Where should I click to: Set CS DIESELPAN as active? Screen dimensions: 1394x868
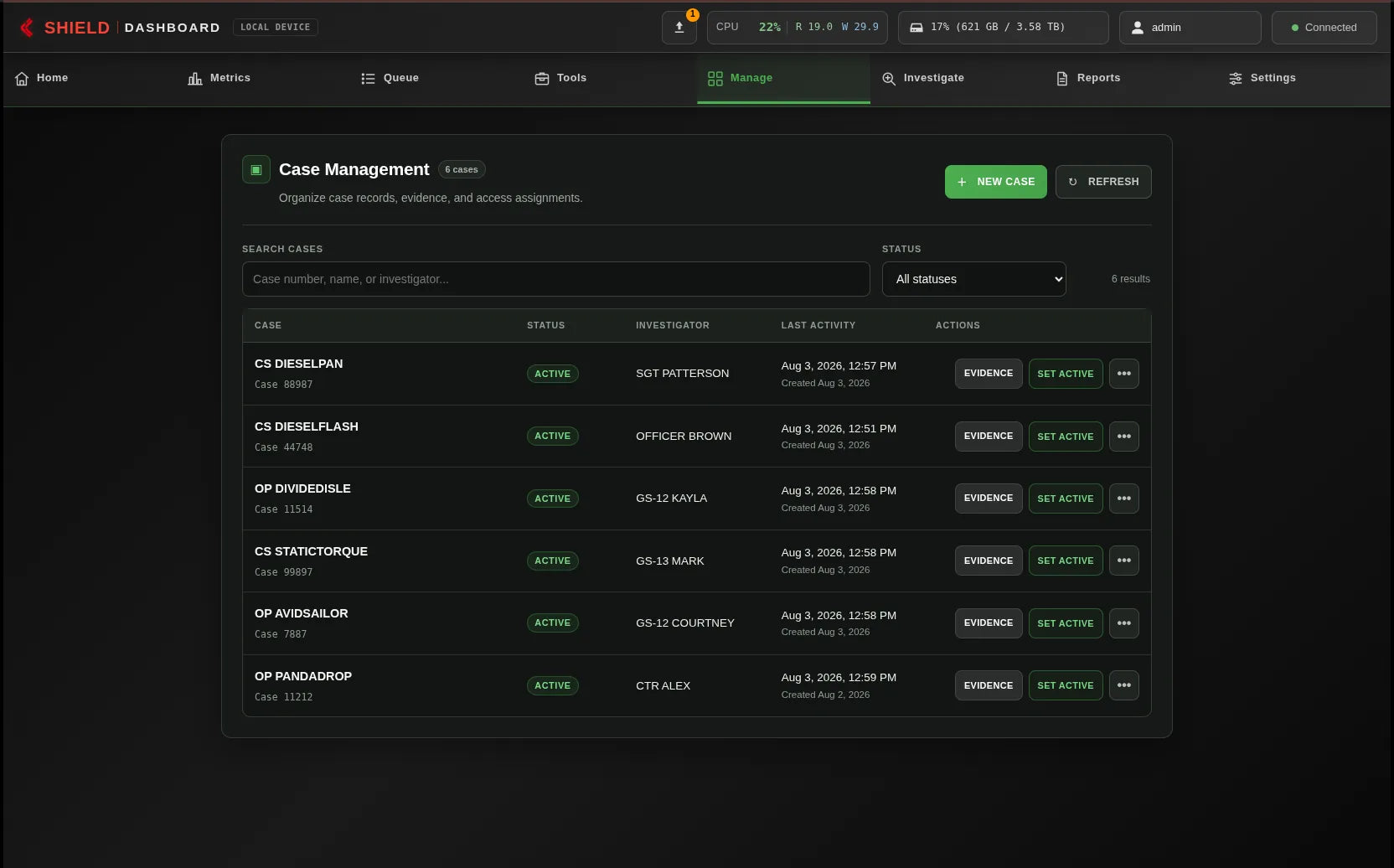1066,374
